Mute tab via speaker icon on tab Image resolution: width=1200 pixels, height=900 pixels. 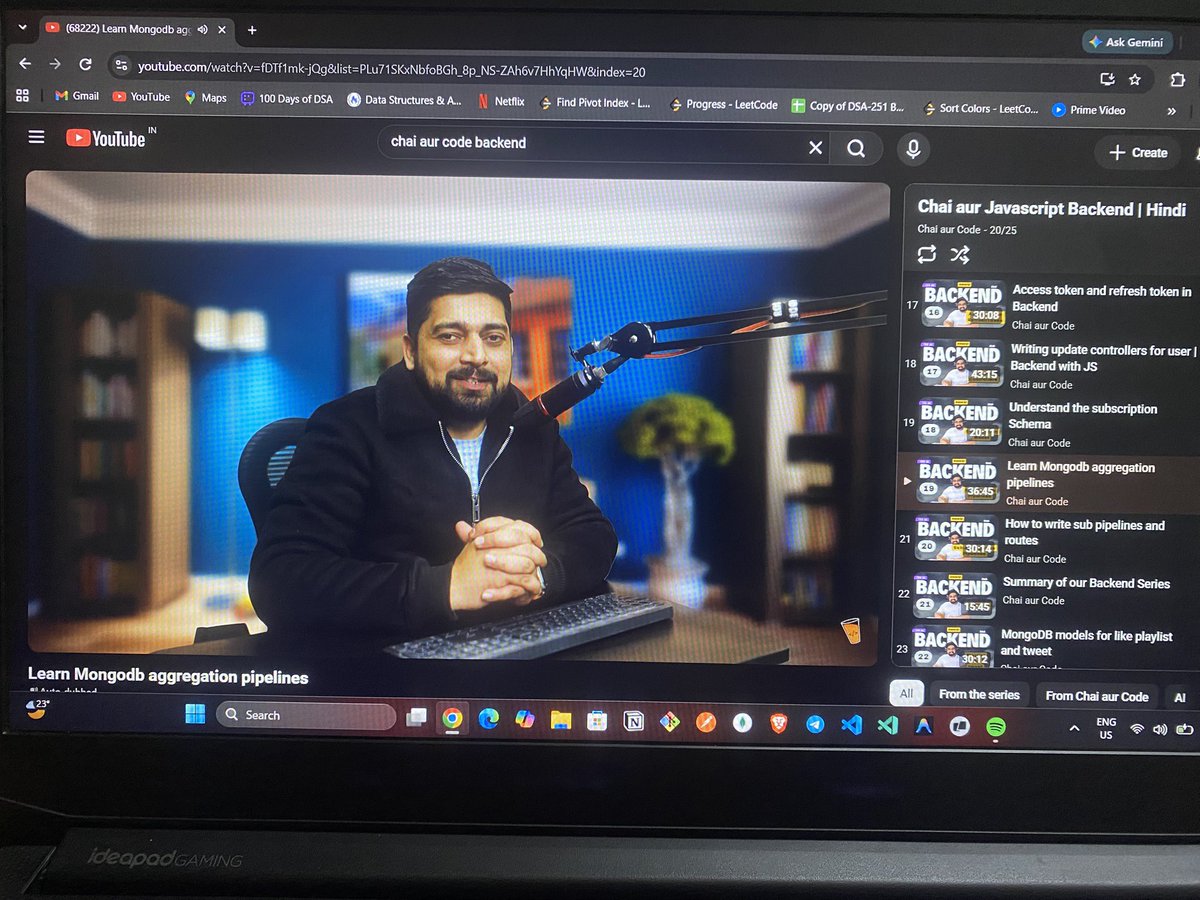[x=202, y=30]
